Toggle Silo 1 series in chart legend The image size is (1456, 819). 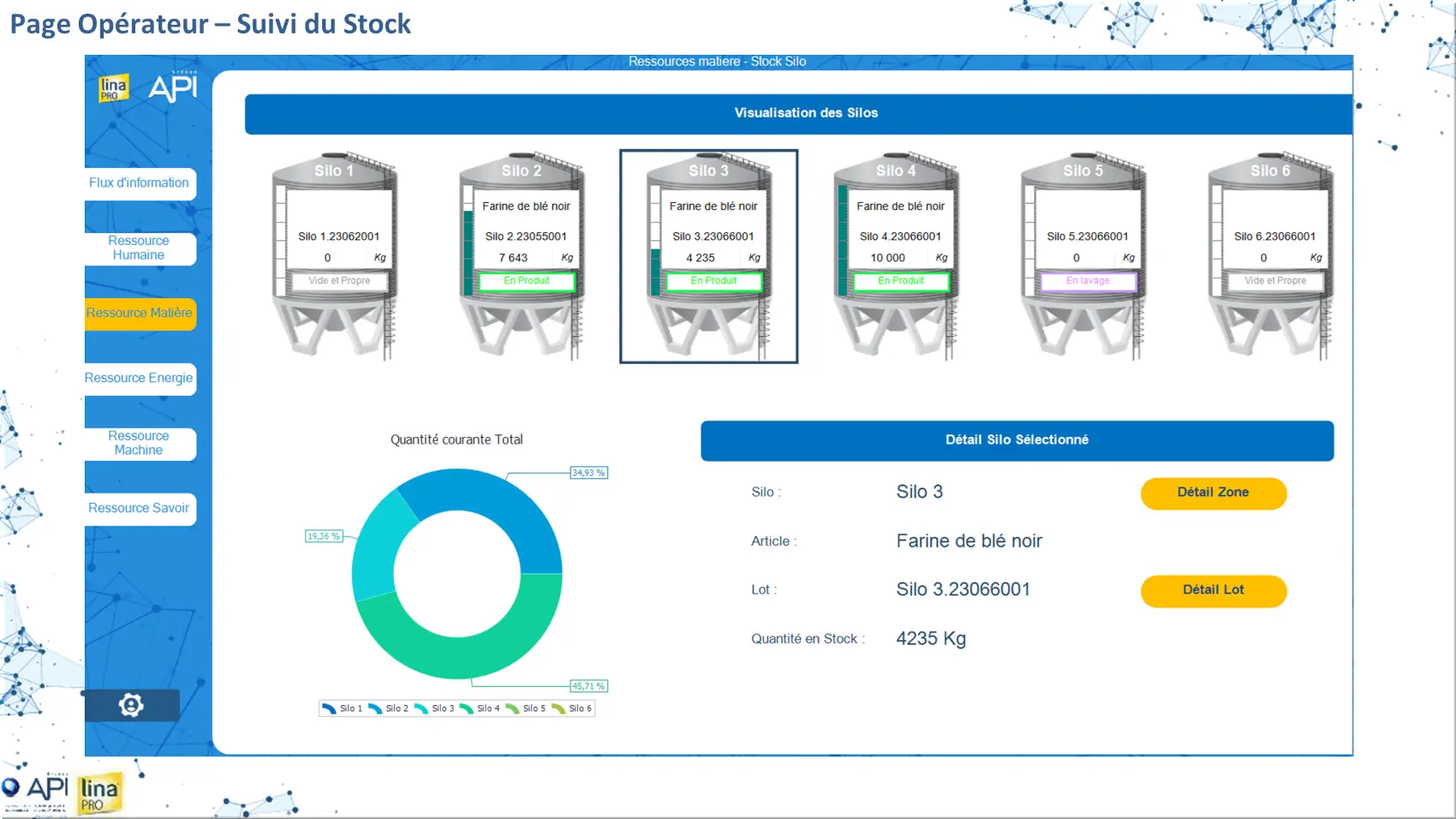click(x=343, y=708)
